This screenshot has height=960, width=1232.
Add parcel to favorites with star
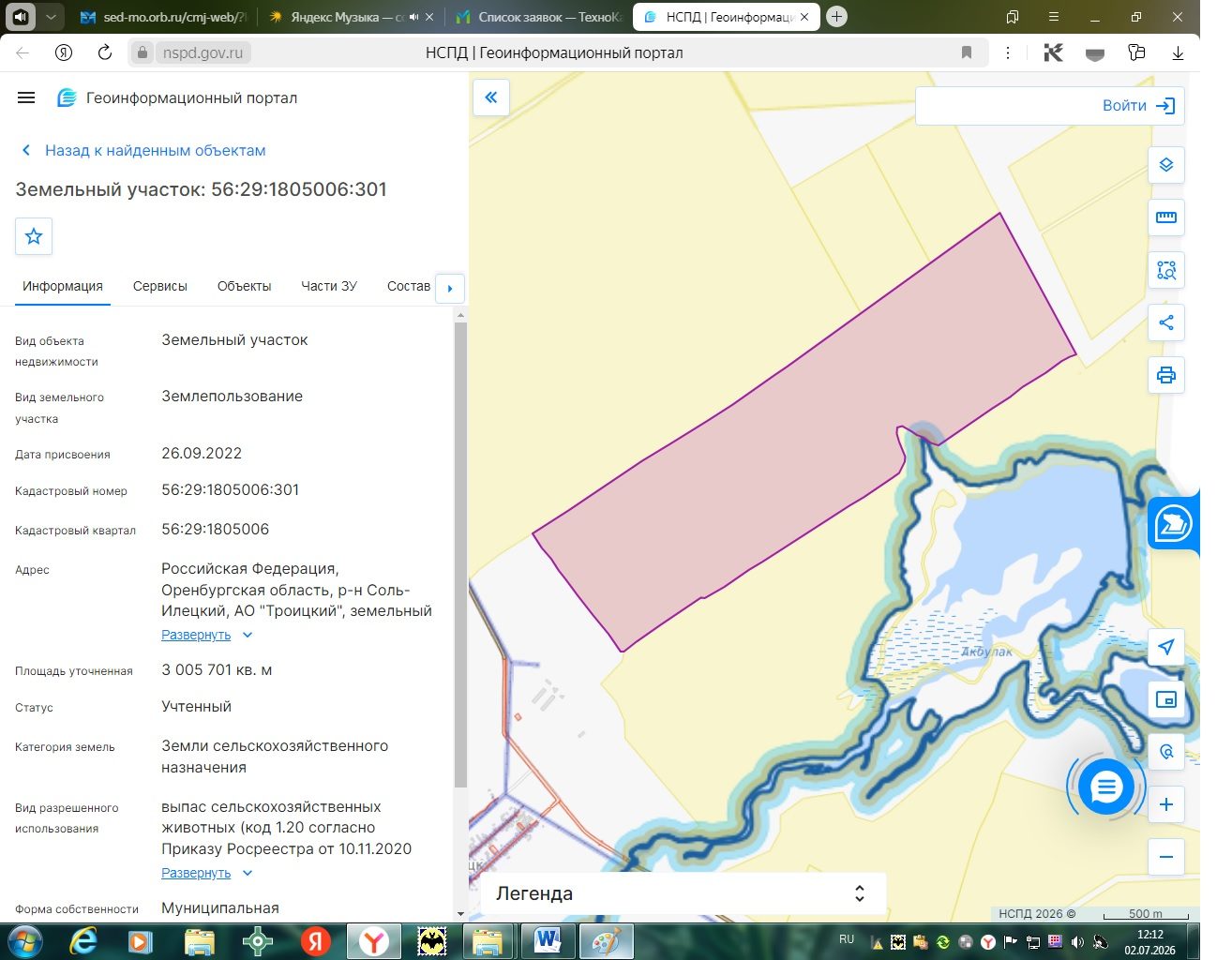(x=34, y=236)
